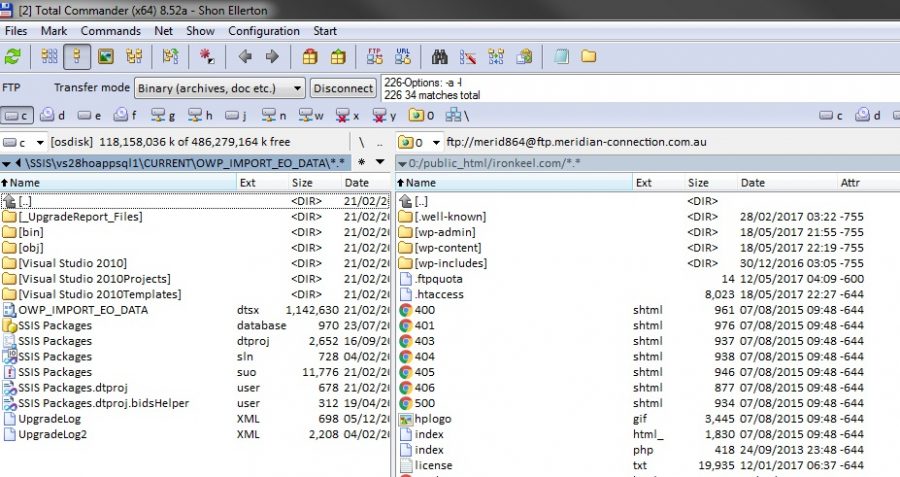Open the Show menu
The width and height of the screenshot is (900, 477).
[x=200, y=31]
